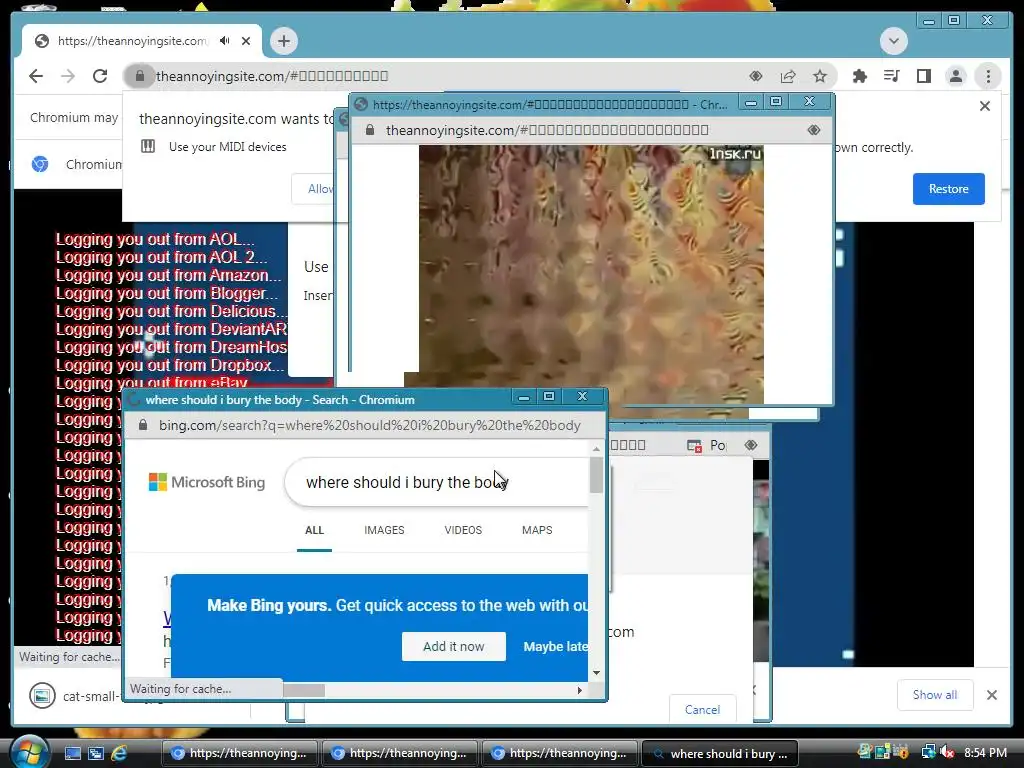The image size is (1024, 768).
Task: Launch Internet Explorer from quick launch
Action: pyautogui.click(x=119, y=754)
